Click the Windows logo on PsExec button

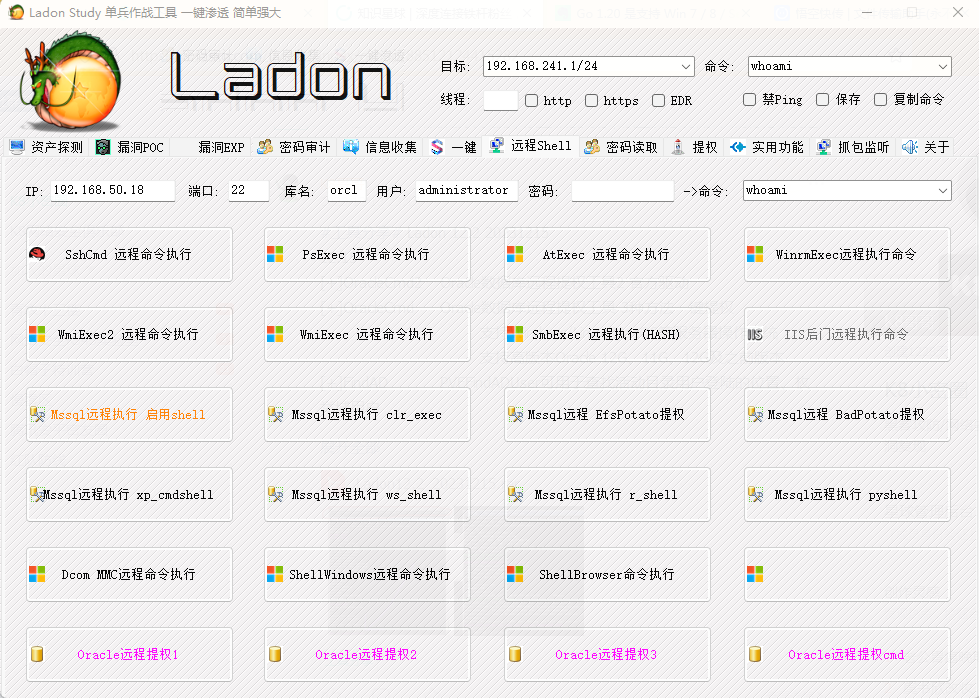[275, 254]
